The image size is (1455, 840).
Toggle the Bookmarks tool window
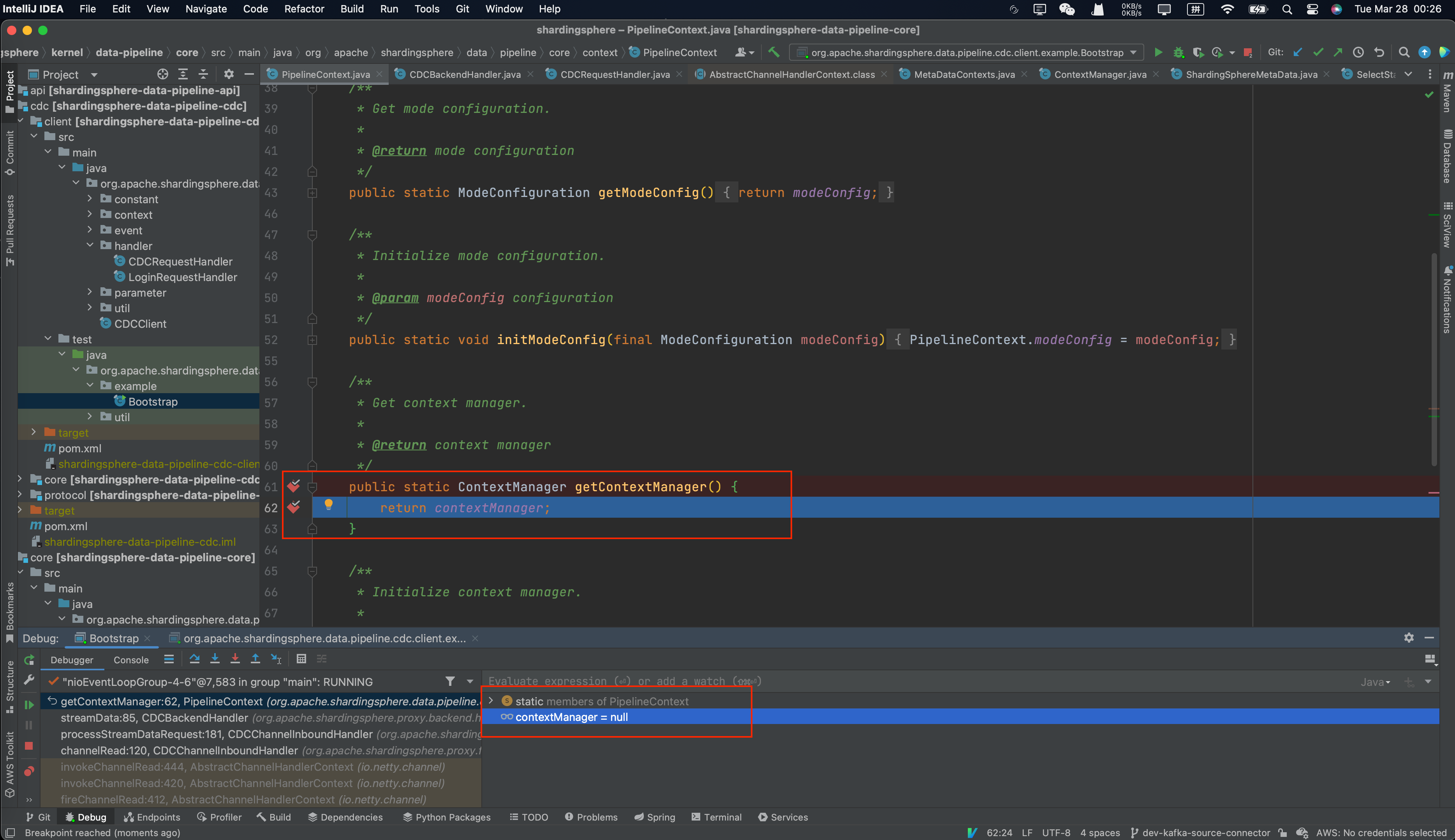(x=9, y=613)
